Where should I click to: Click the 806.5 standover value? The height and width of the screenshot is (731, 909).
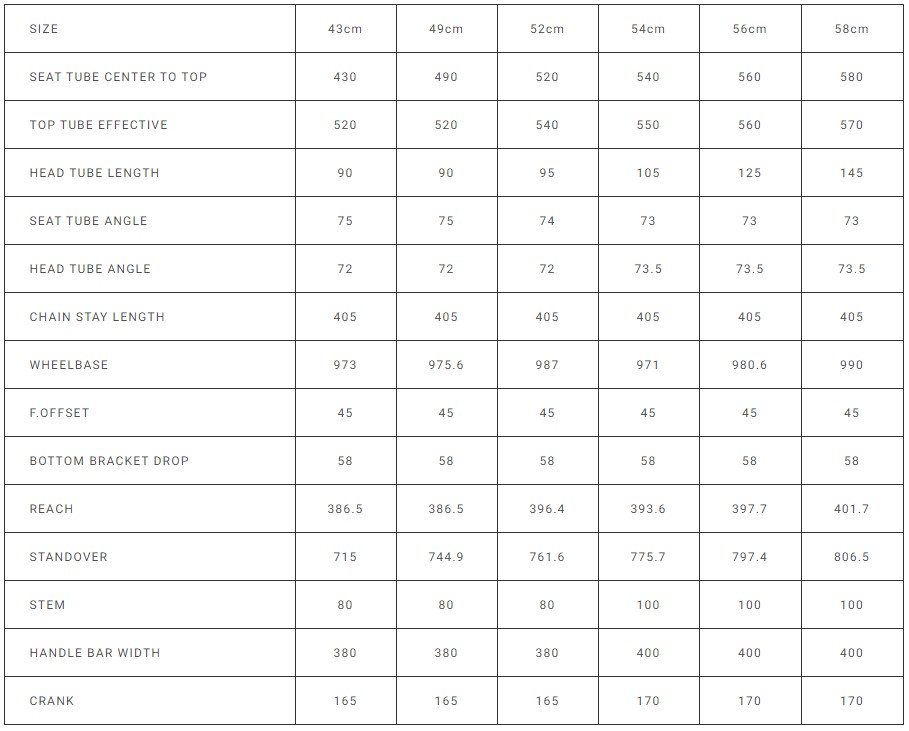click(851, 557)
